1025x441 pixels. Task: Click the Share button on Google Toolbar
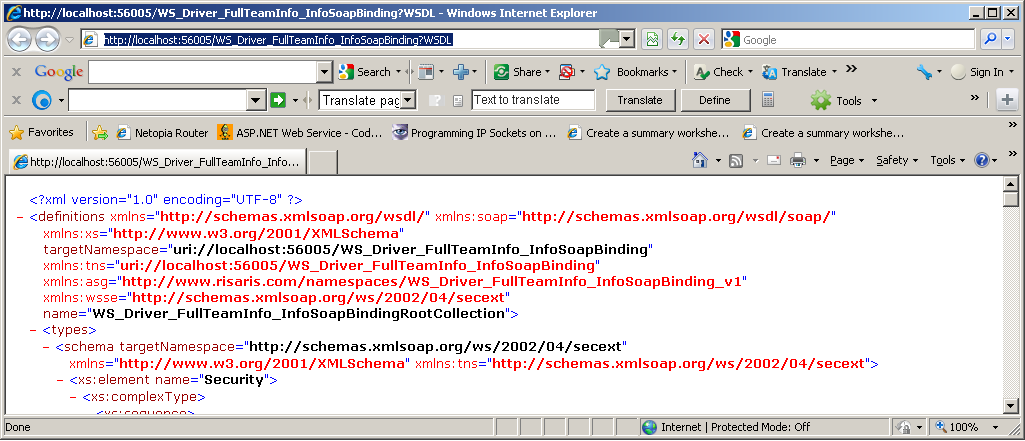[521, 72]
